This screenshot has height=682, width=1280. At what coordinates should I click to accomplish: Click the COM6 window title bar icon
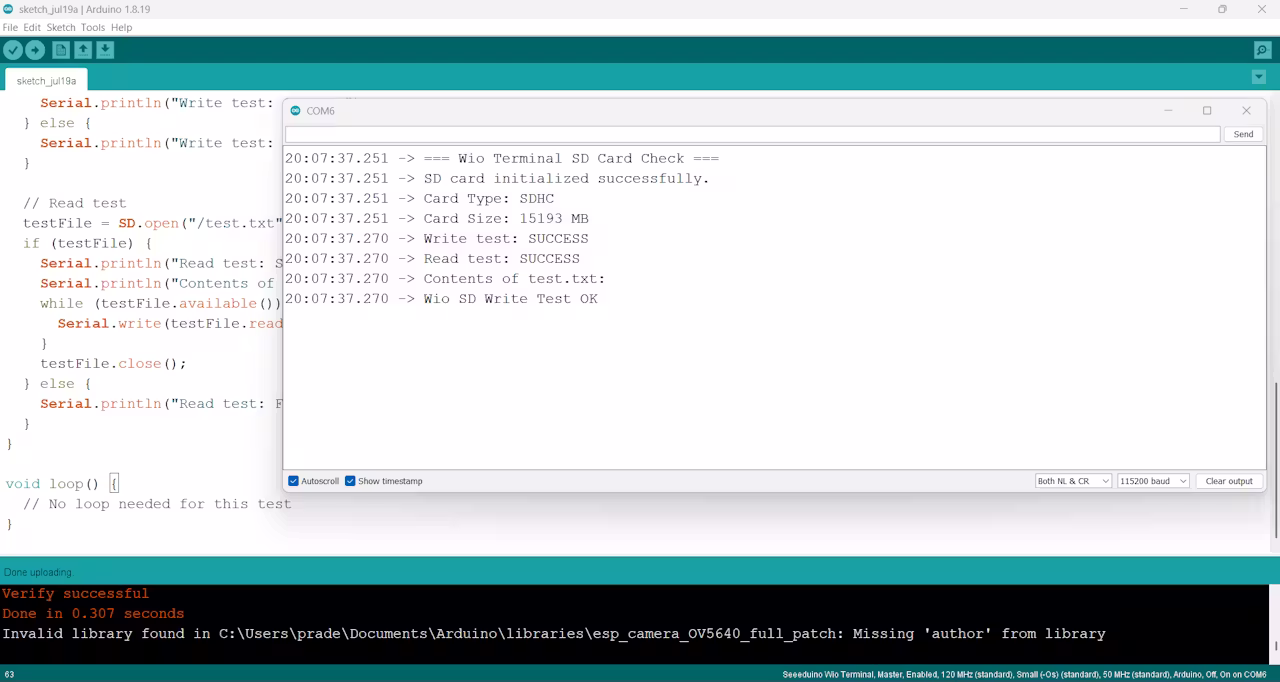click(x=296, y=110)
